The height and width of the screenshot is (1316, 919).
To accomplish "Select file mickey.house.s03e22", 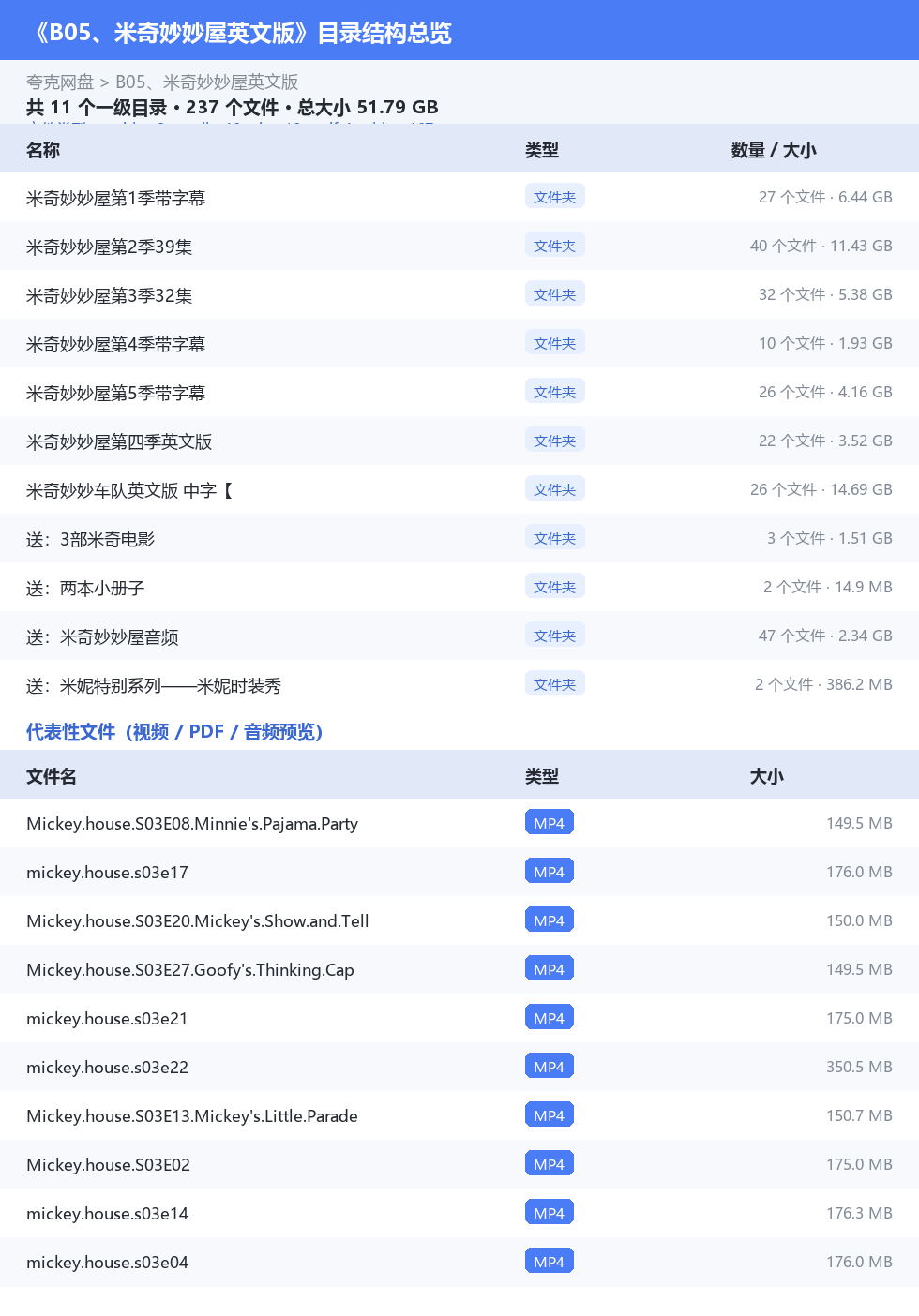I will (x=108, y=1068).
